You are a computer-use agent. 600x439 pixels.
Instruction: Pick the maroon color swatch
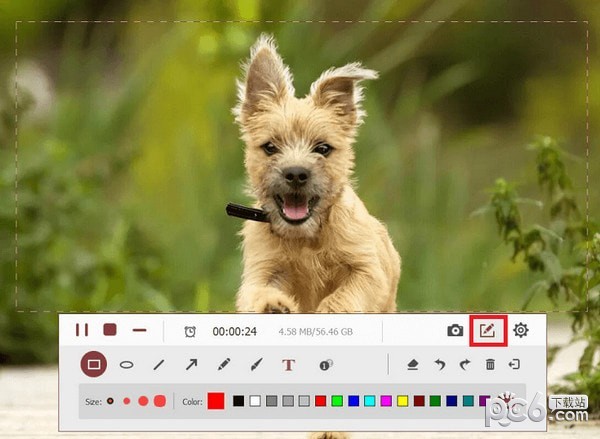click(419, 401)
